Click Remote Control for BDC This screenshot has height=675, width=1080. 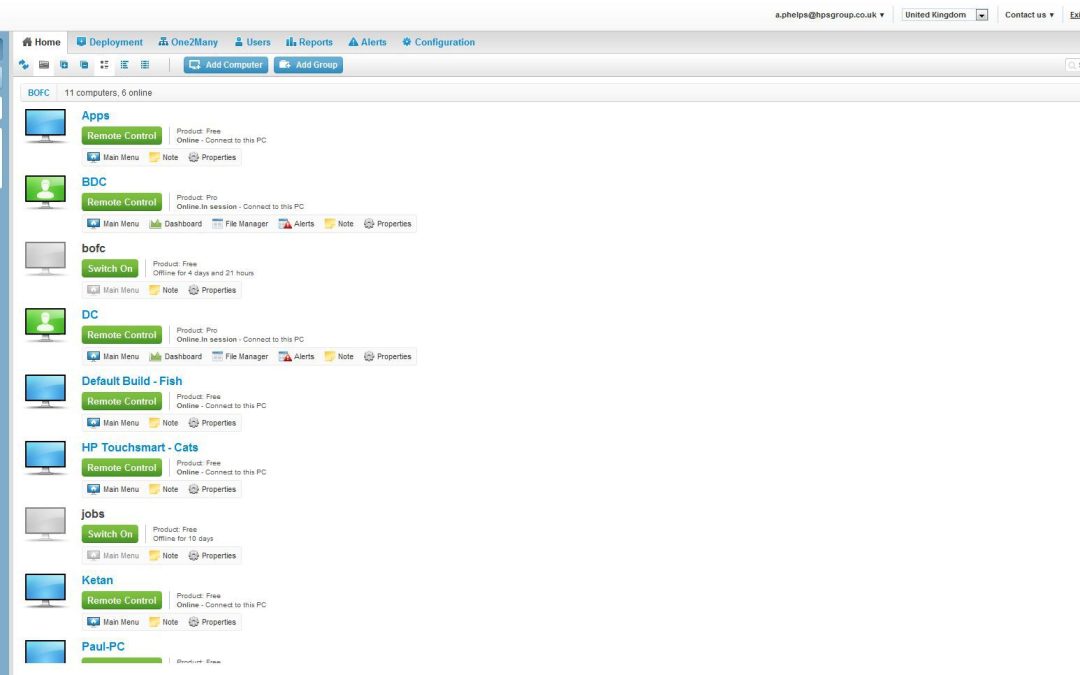click(122, 202)
